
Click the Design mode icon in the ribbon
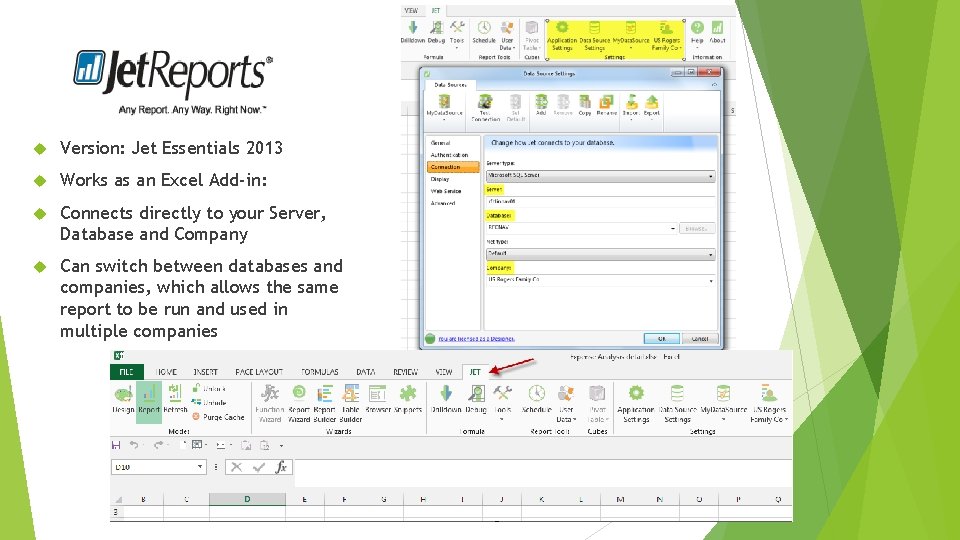point(123,399)
